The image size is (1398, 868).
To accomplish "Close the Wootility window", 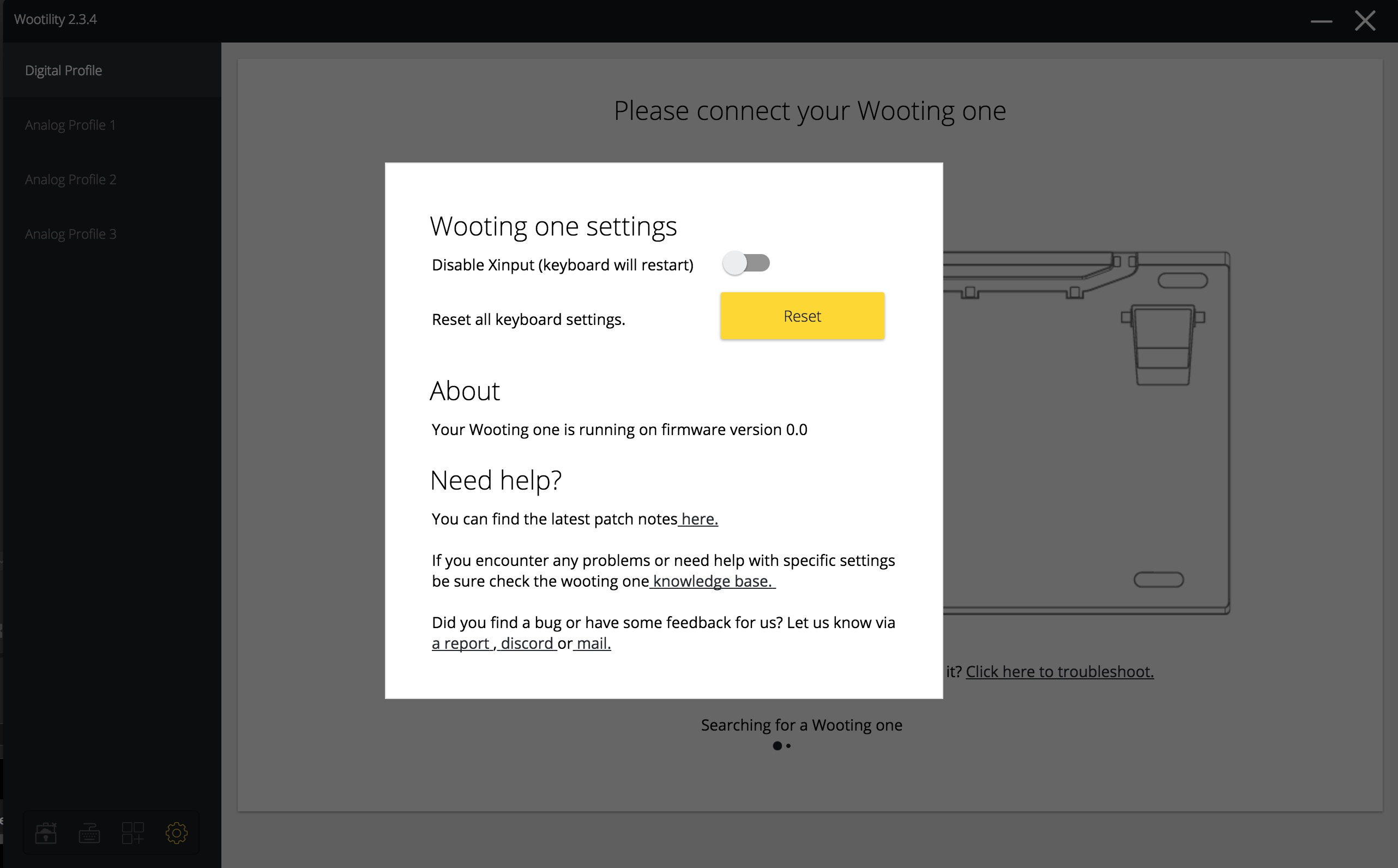I will [x=1365, y=21].
